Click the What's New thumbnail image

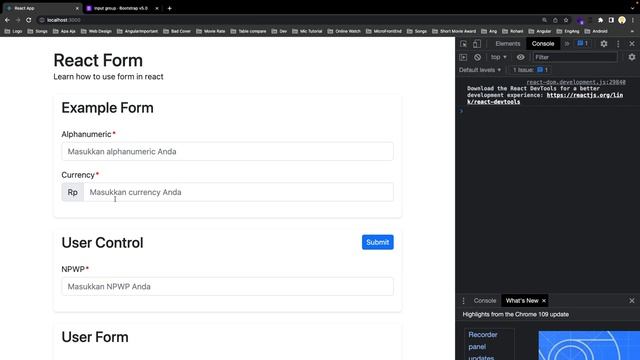pyautogui.click(x=589, y=345)
